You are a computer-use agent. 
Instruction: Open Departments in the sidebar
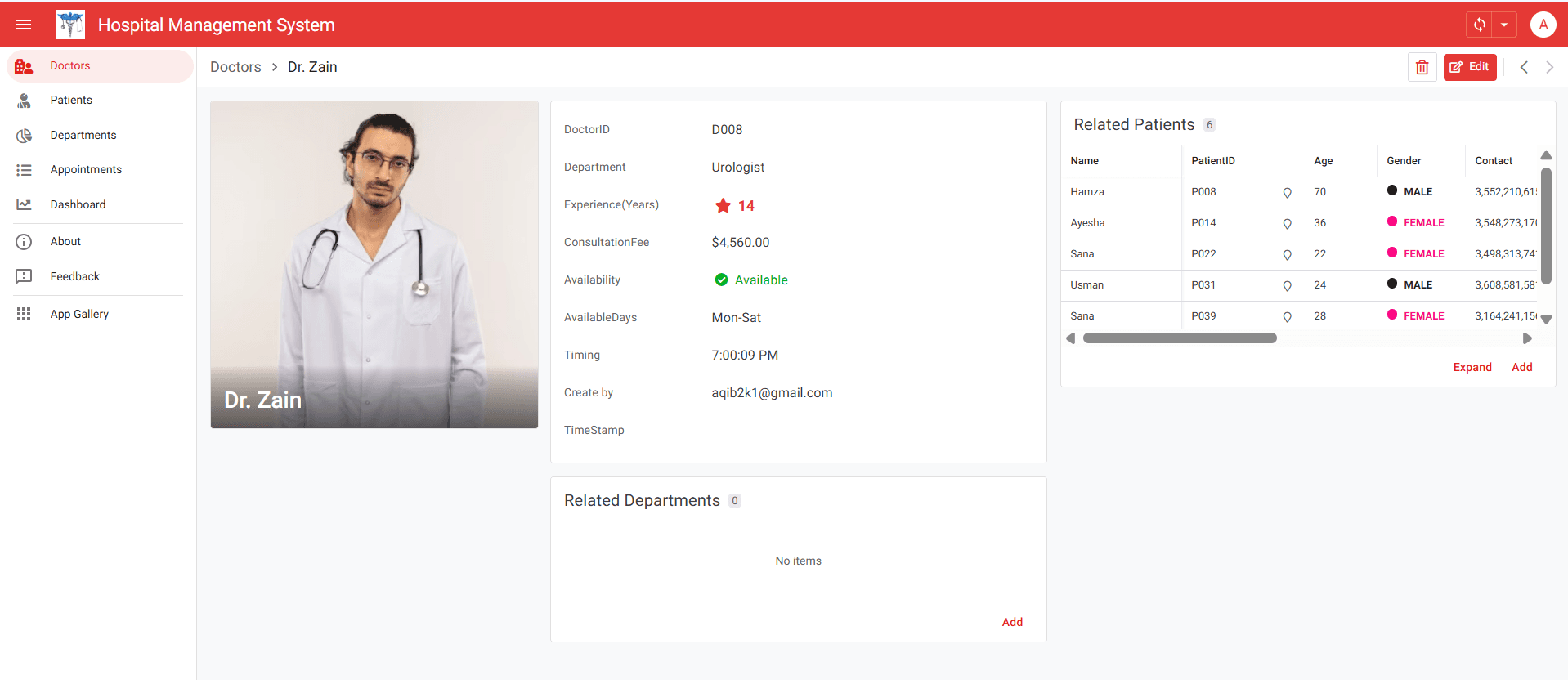pyautogui.click(x=100, y=135)
